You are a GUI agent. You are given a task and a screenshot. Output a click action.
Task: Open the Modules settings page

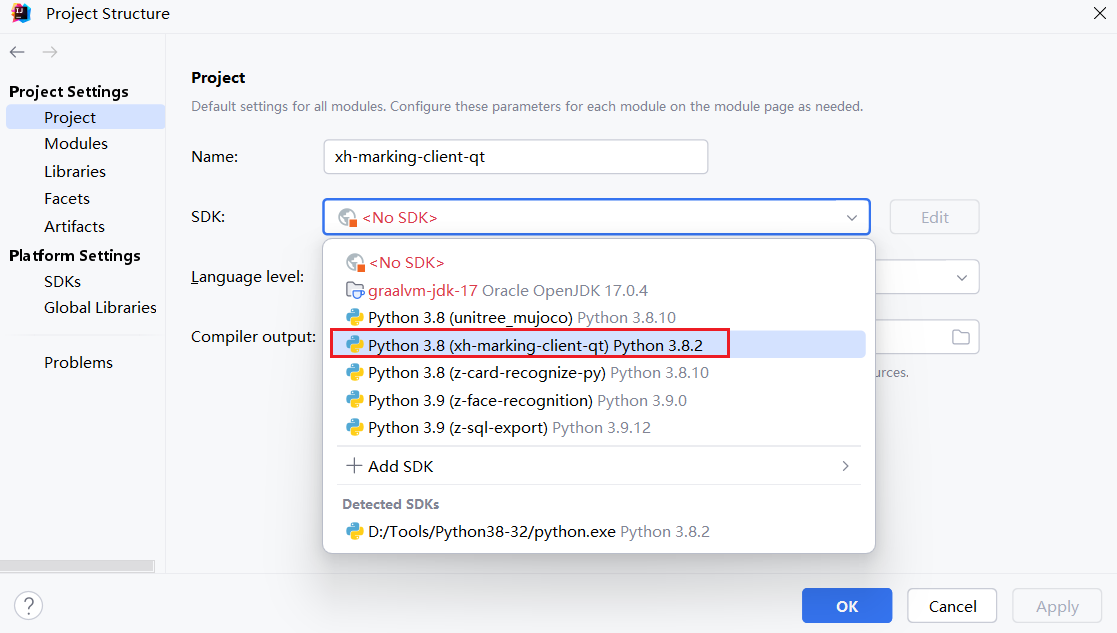(x=76, y=144)
